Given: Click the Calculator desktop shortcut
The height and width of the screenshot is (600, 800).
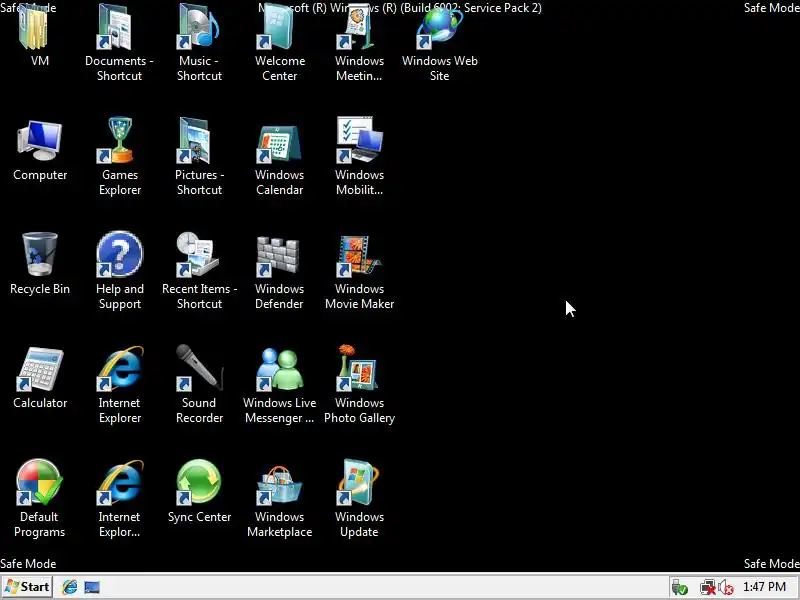Looking at the screenshot, I should point(39,370).
